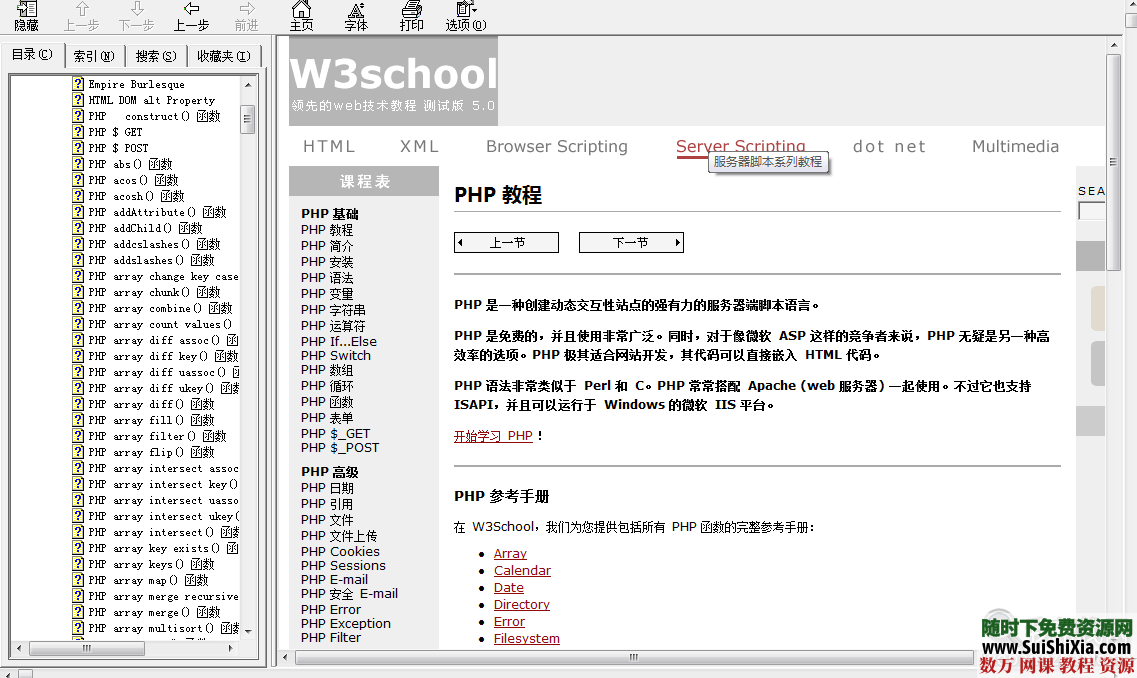1137x678 pixels.
Task: Click topic icon beside PHP addAttribute() 函数
Action: coord(78,212)
